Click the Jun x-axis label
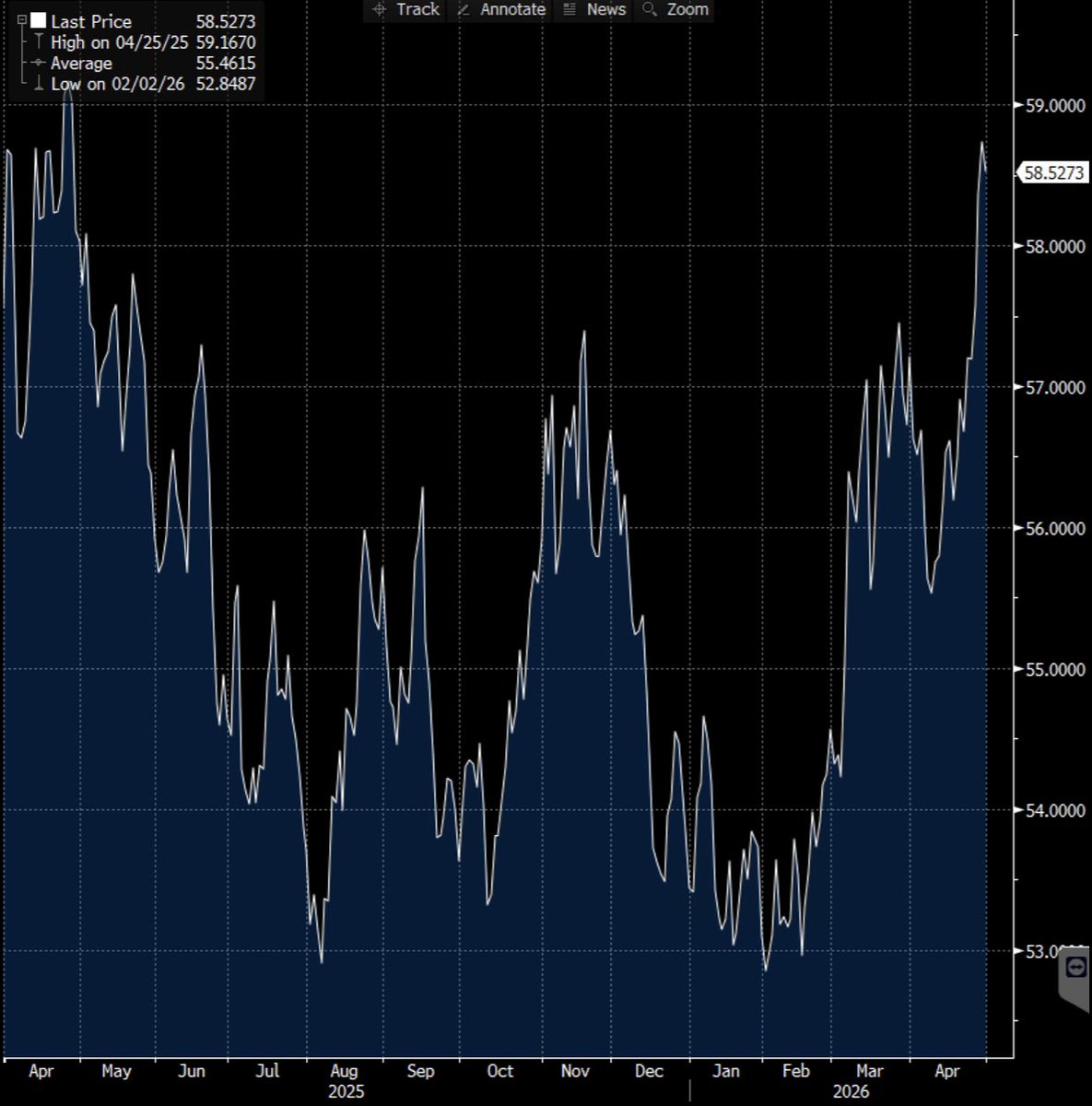This screenshot has height=1106, width=1092. tap(191, 1071)
